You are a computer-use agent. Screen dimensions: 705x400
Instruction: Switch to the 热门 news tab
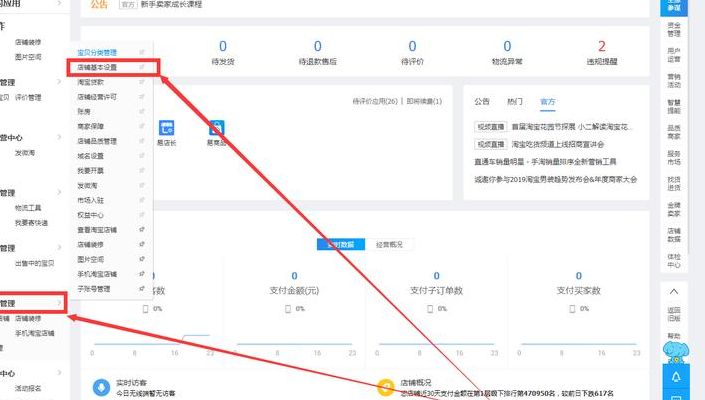pyautogui.click(x=515, y=102)
